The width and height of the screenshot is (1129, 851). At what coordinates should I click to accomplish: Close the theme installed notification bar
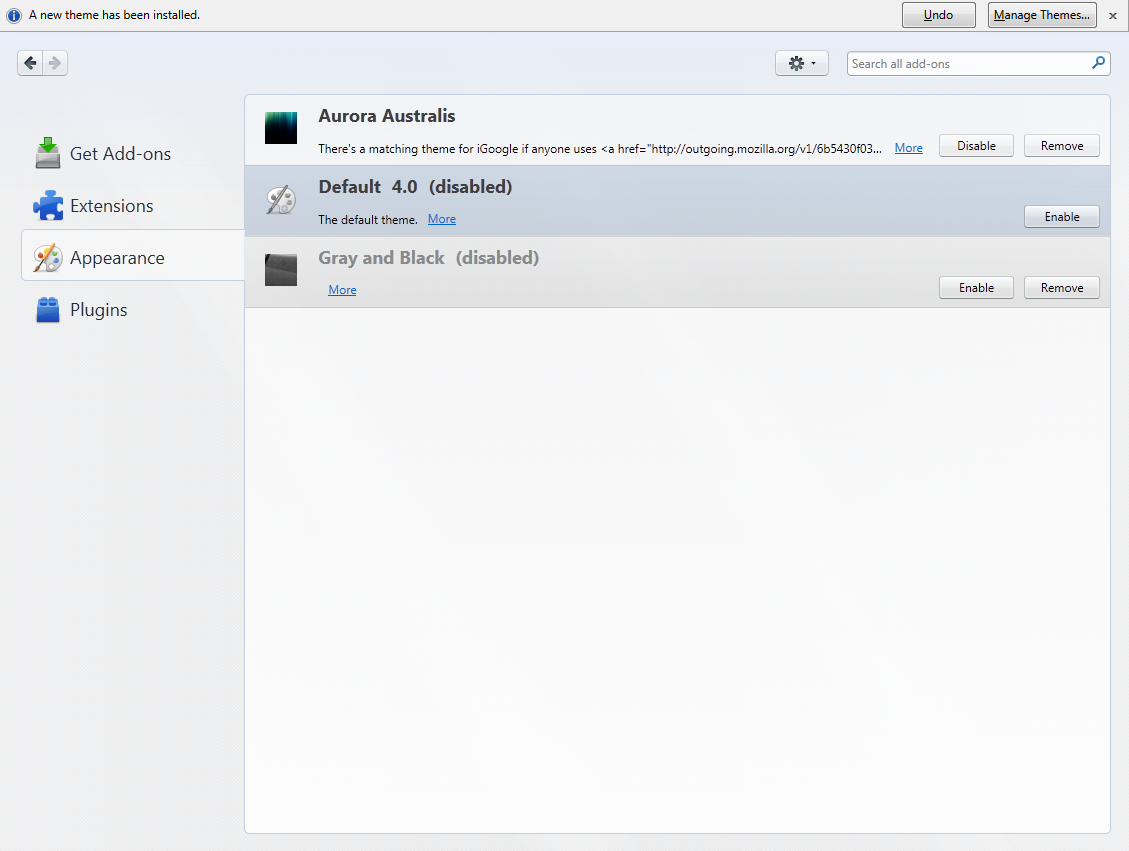click(1113, 15)
